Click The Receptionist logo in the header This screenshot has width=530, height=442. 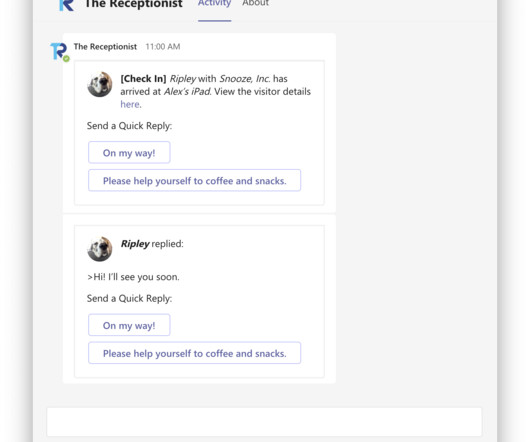click(x=67, y=5)
